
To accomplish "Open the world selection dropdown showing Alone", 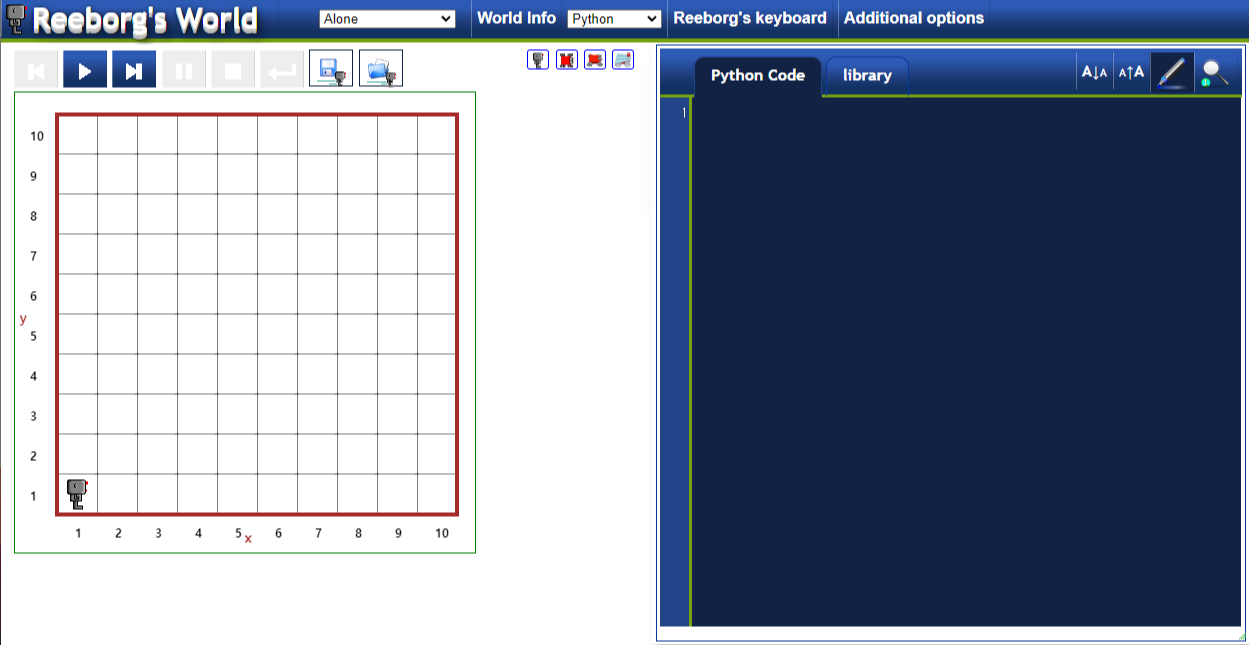I will click(387, 19).
